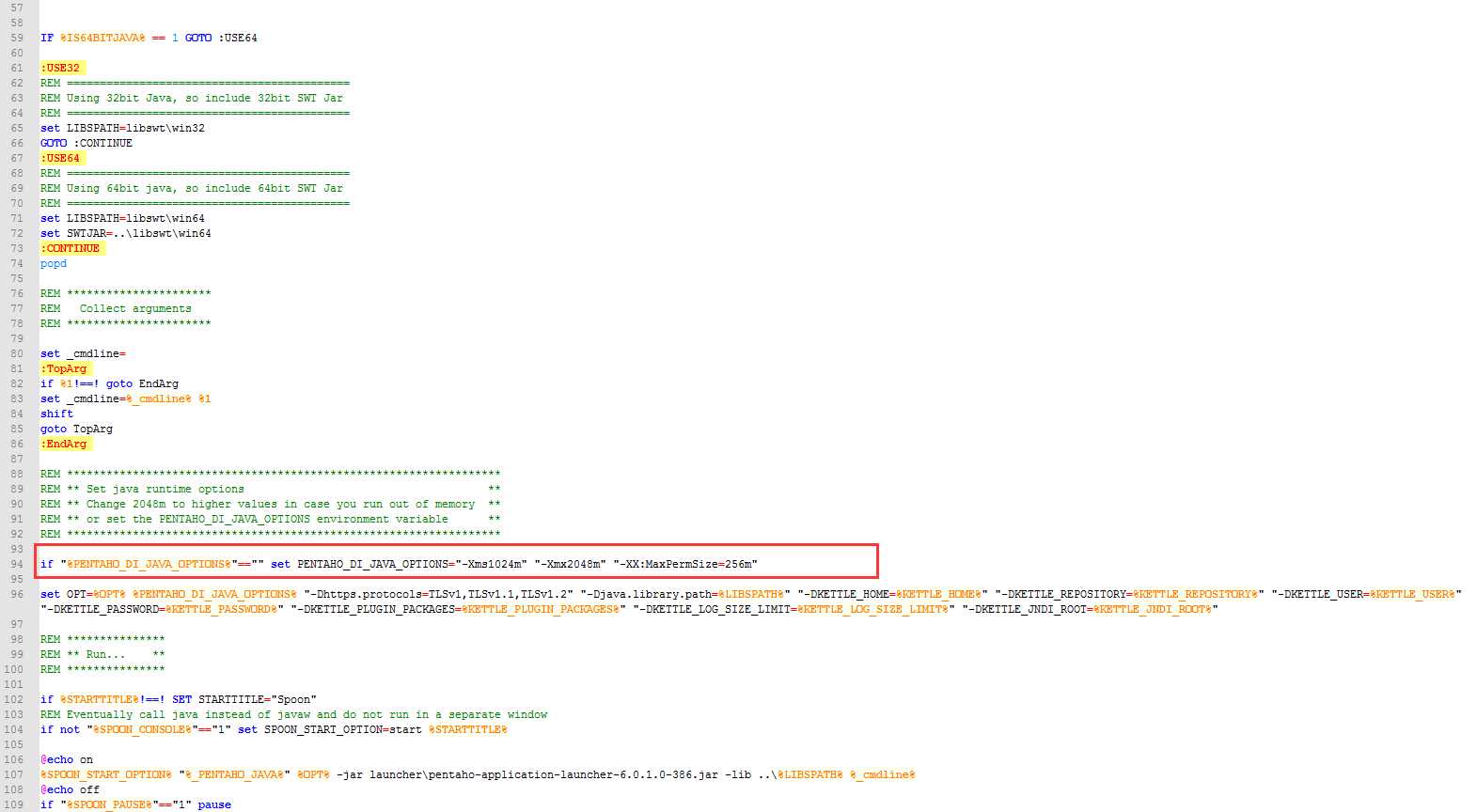Click '@echo on' on line 106

[67, 759]
